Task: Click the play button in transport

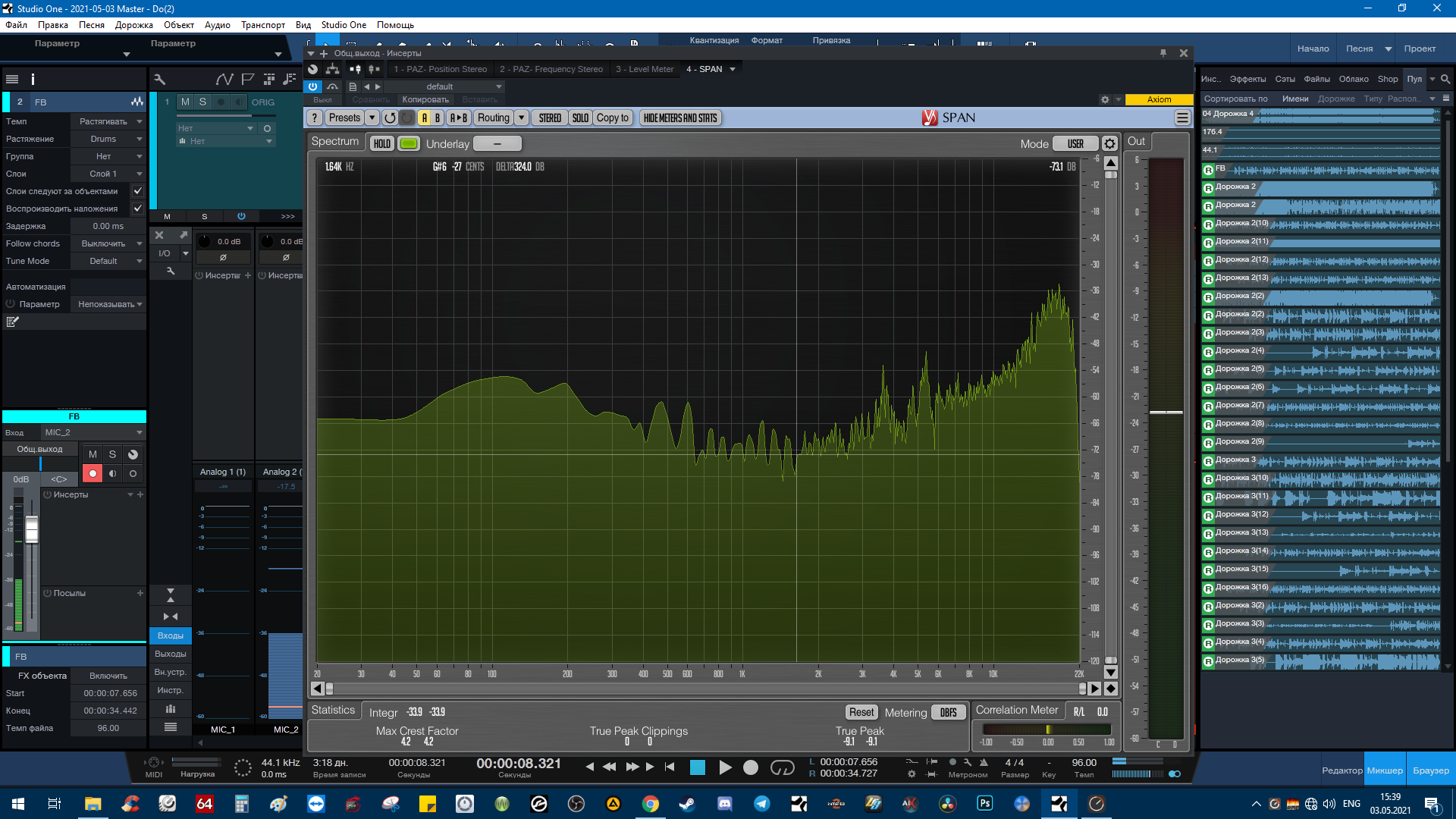Action: tap(725, 767)
